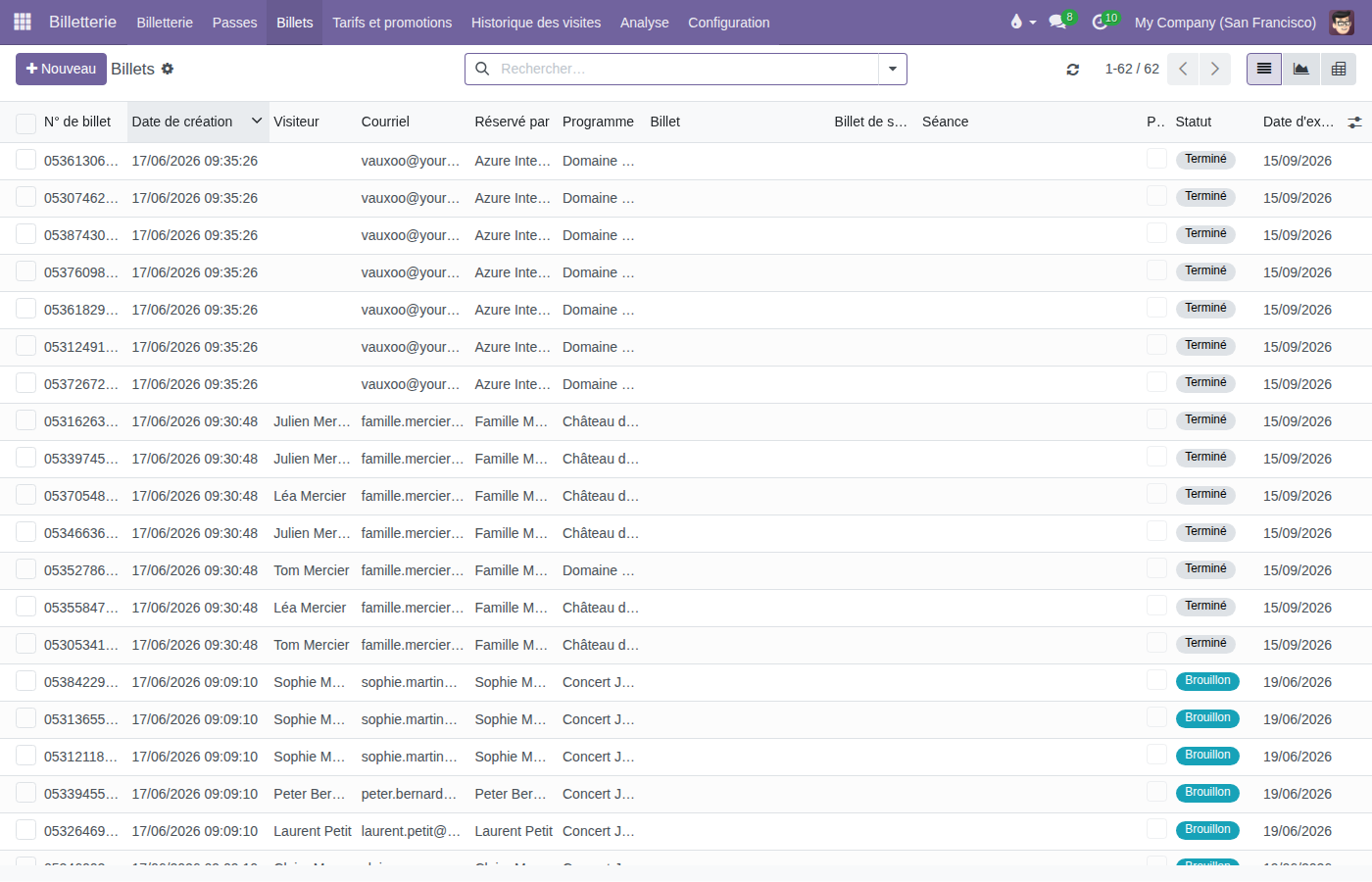
Task: Open the user avatar menu
Action: coord(1342,22)
